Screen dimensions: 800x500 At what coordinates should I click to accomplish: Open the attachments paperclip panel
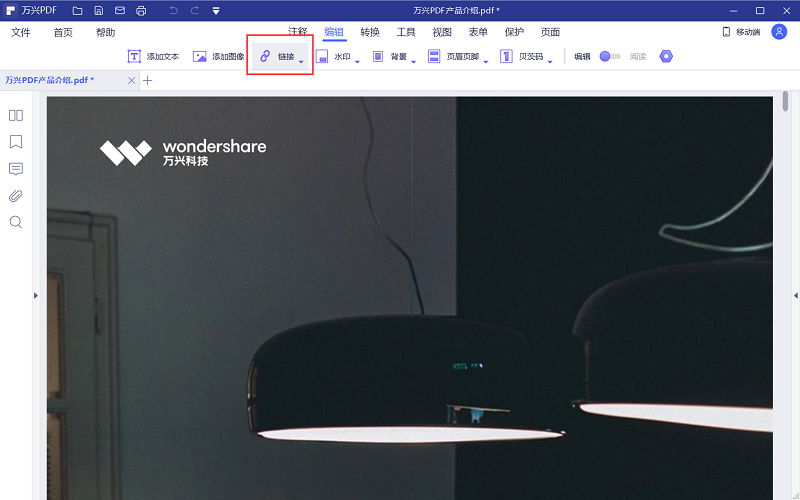click(16, 195)
